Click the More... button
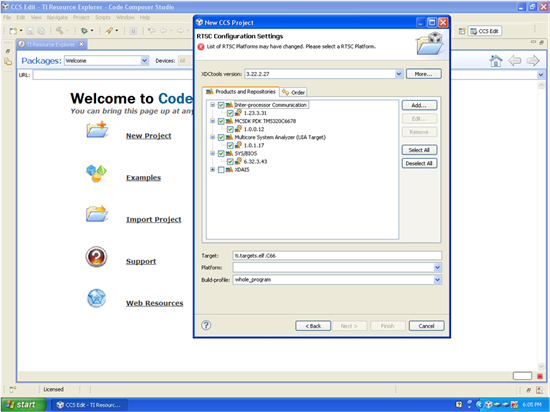This screenshot has width=550, height=412. click(423, 74)
